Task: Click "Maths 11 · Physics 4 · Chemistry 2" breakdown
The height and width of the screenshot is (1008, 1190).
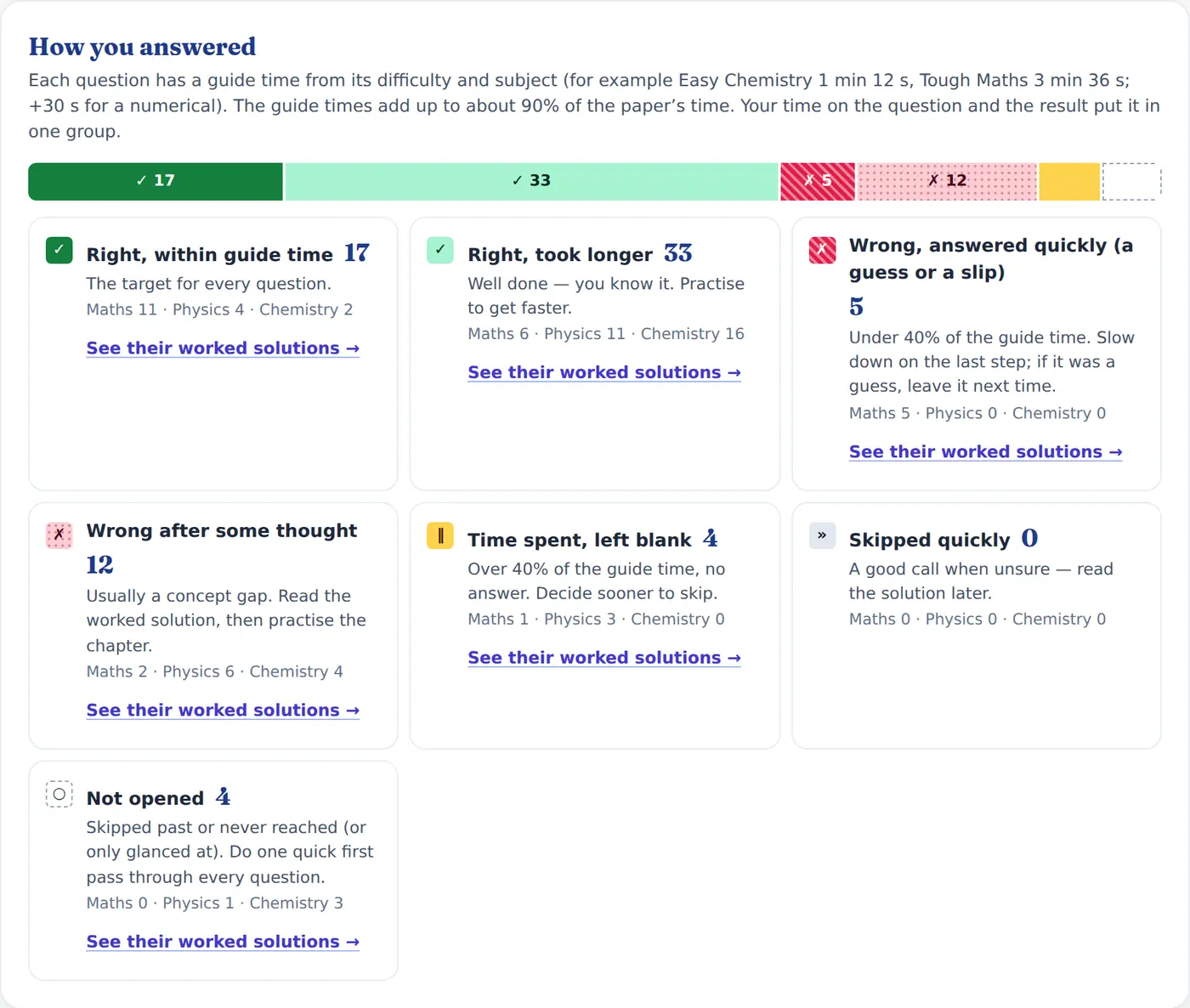Action: (219, 310)
